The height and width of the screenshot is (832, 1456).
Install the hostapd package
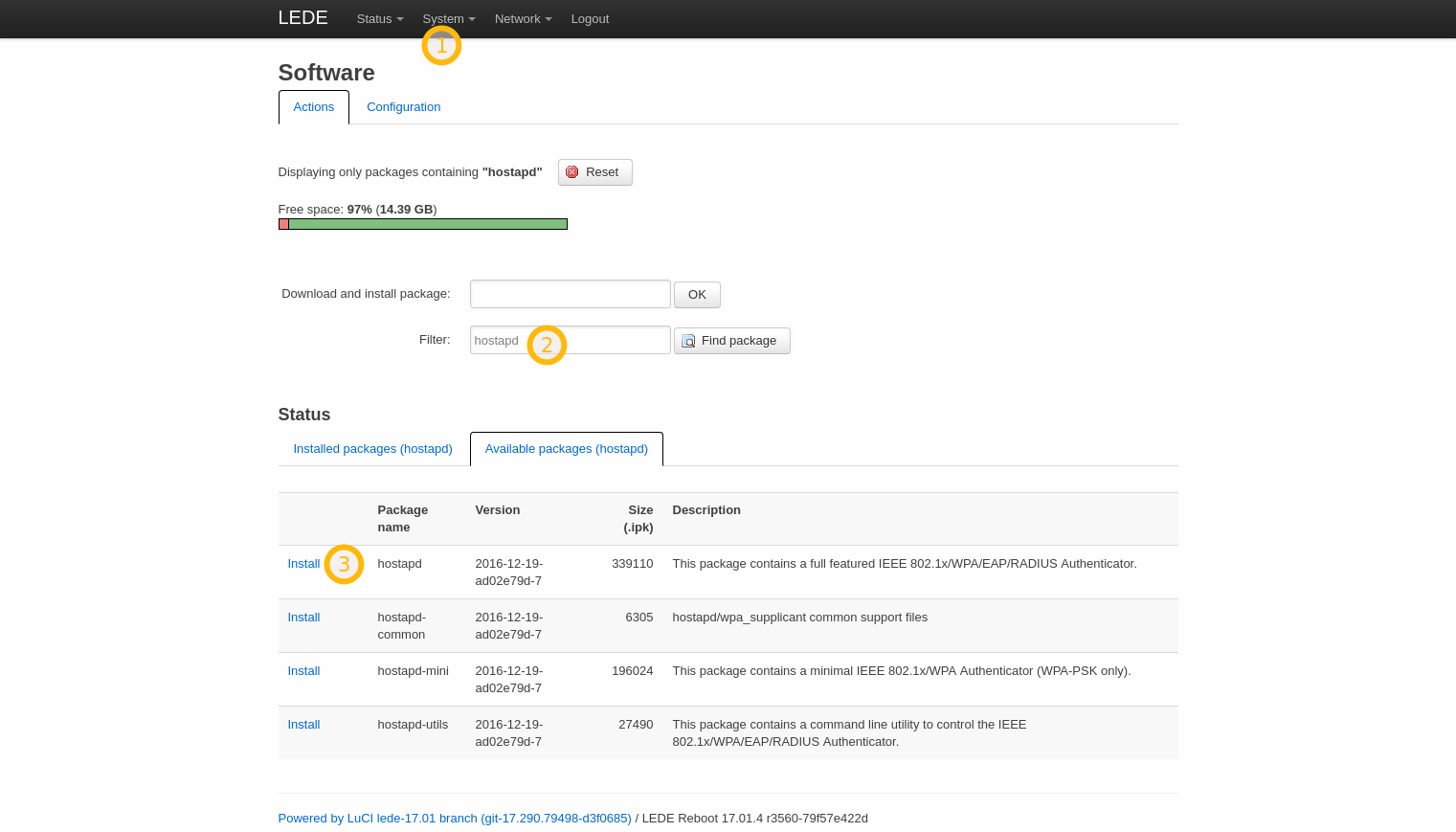(x=303, y=563)
